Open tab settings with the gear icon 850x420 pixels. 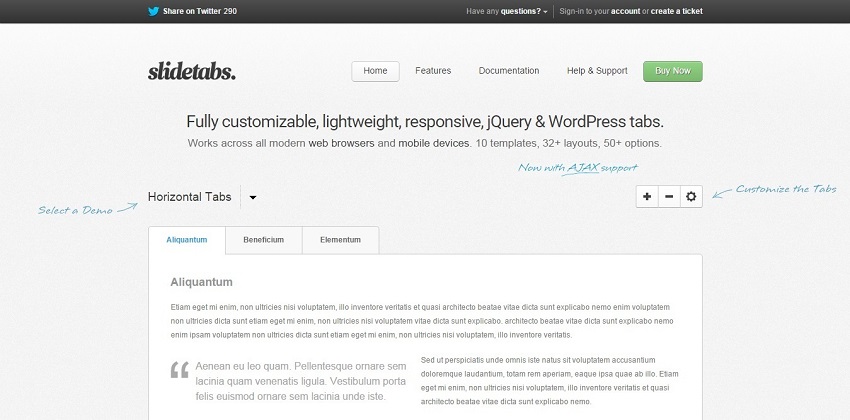point(691,197)
